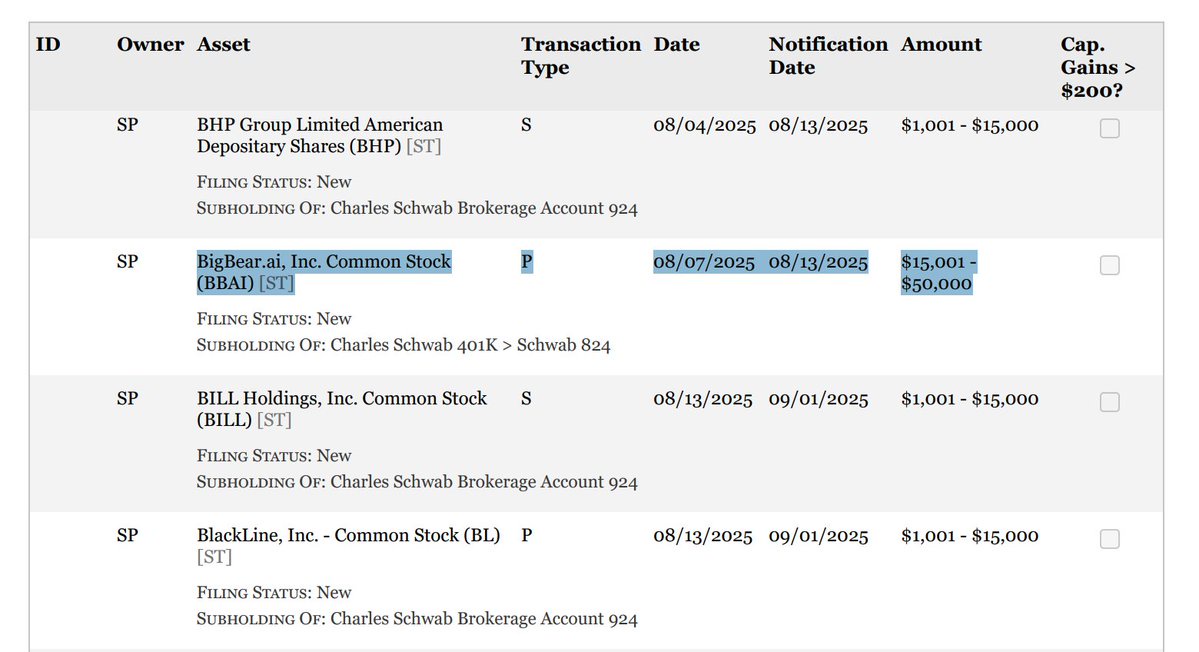
Task: Click highlighted $15,001 - $50,000 amount
Action: pos(937,273)
